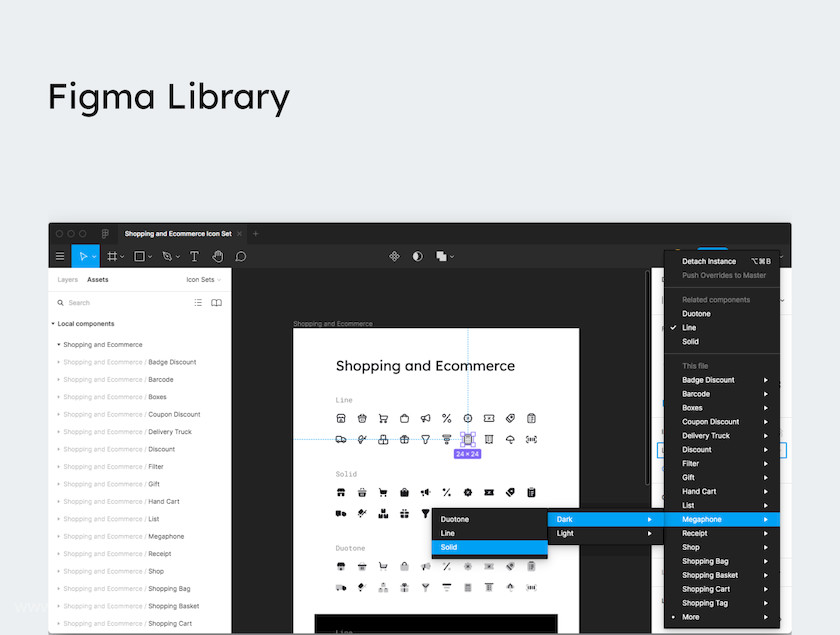
Task: Open the team library book icon
Action: coord(216,303)
